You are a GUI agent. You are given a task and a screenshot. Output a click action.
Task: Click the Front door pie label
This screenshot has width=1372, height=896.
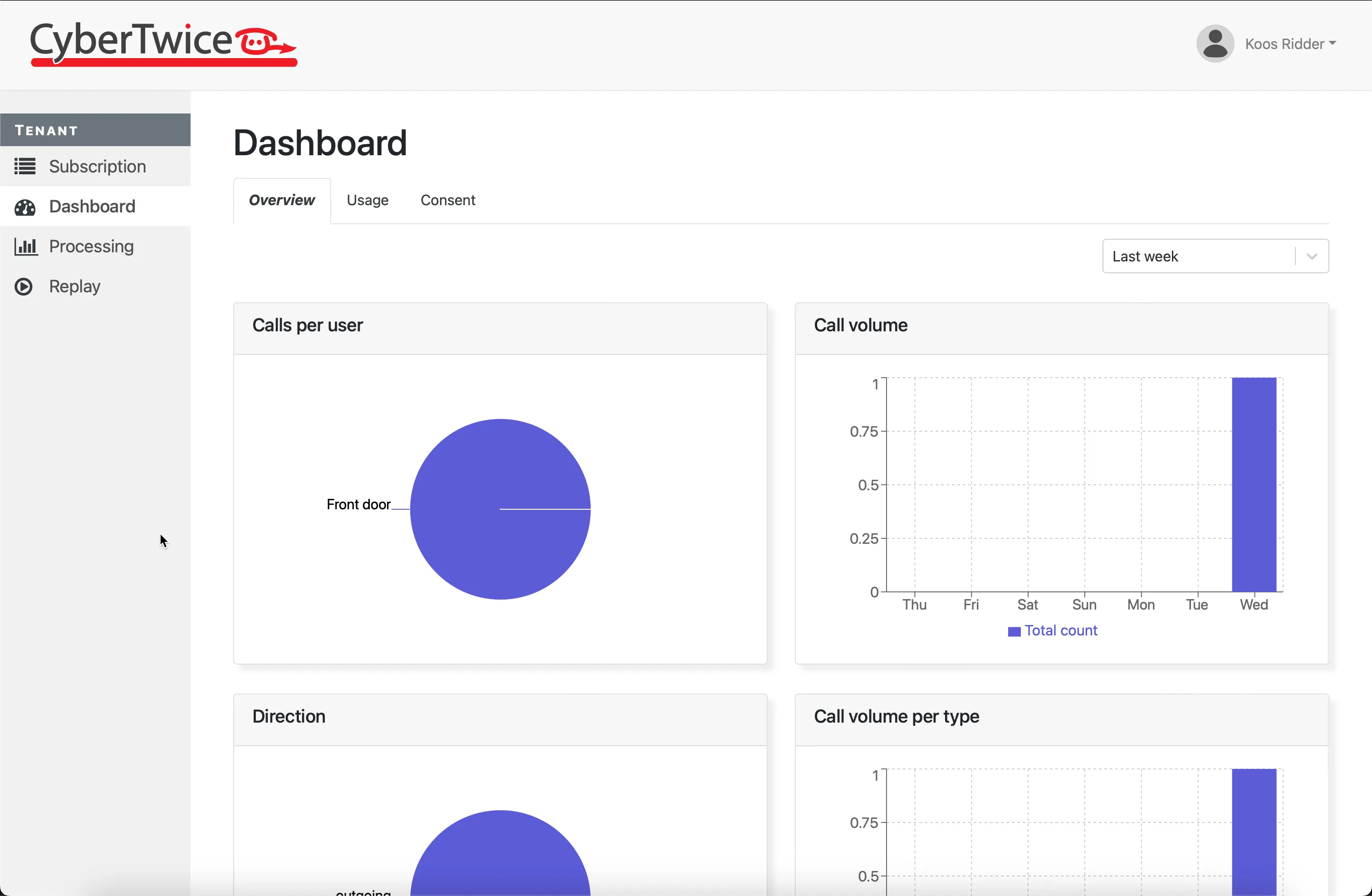click(x=358, y=504)
